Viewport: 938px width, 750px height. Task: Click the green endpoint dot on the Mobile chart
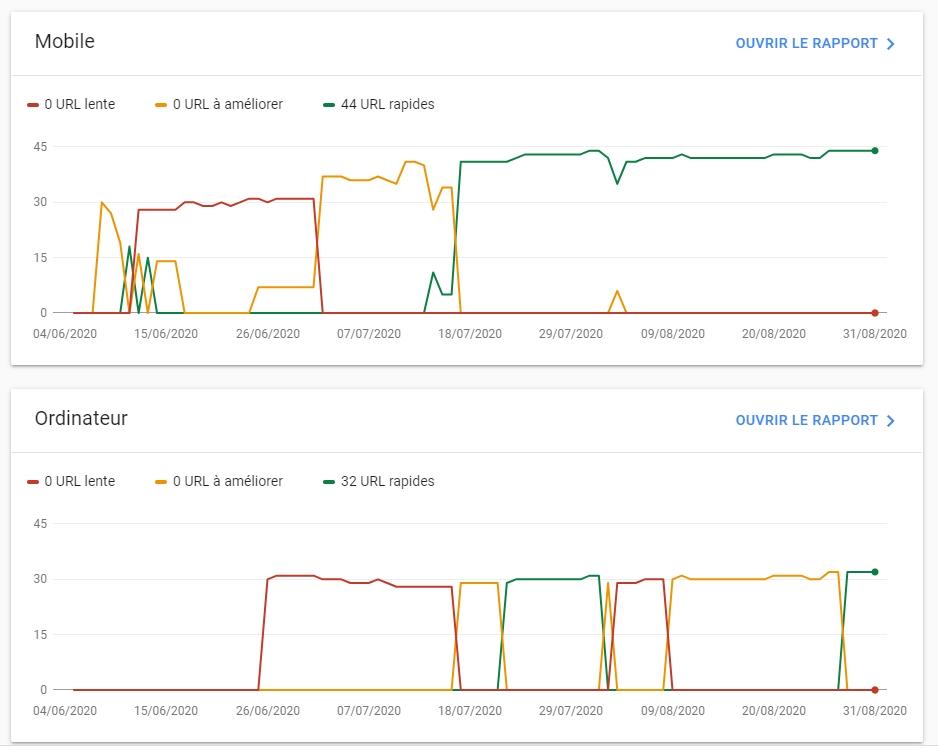coord(875,151)
